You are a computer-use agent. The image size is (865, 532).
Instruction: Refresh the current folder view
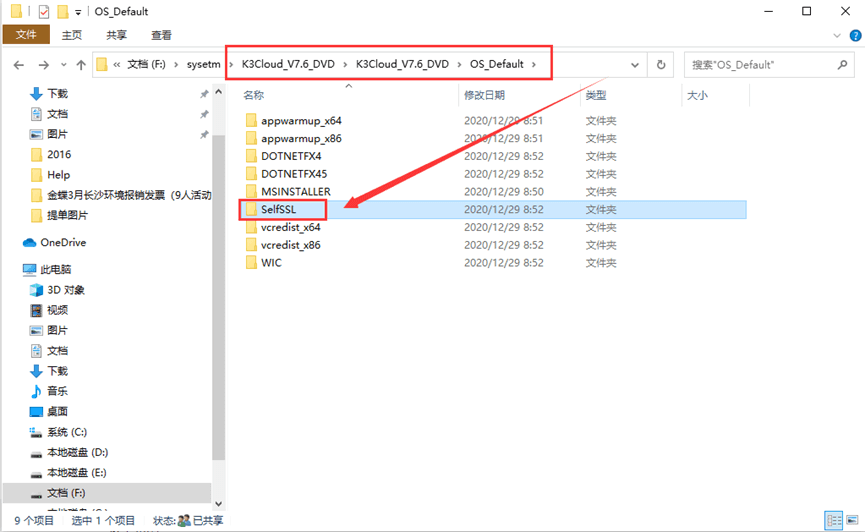point(661,65)
